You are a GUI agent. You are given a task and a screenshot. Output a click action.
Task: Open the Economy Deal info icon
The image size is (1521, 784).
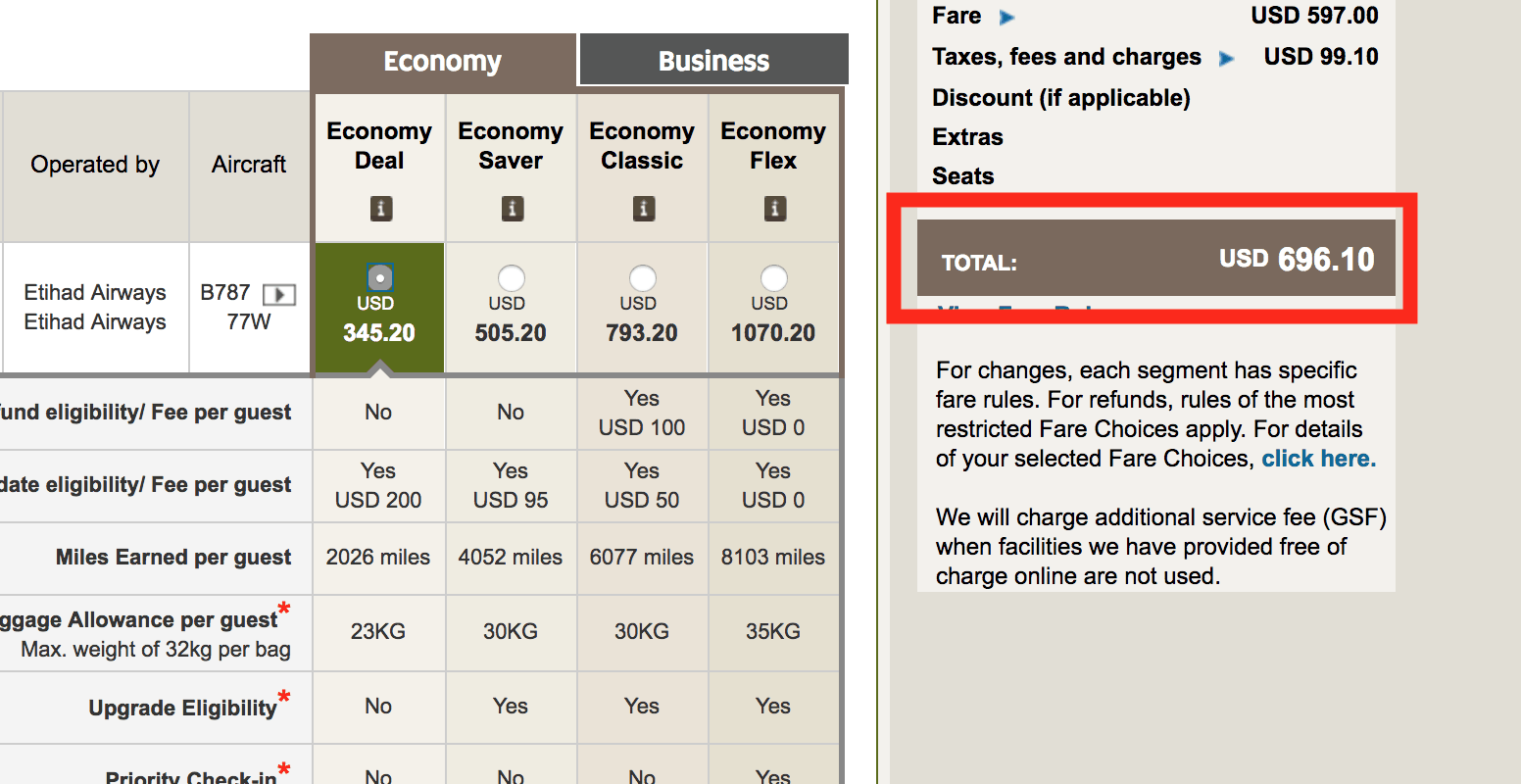380,209
